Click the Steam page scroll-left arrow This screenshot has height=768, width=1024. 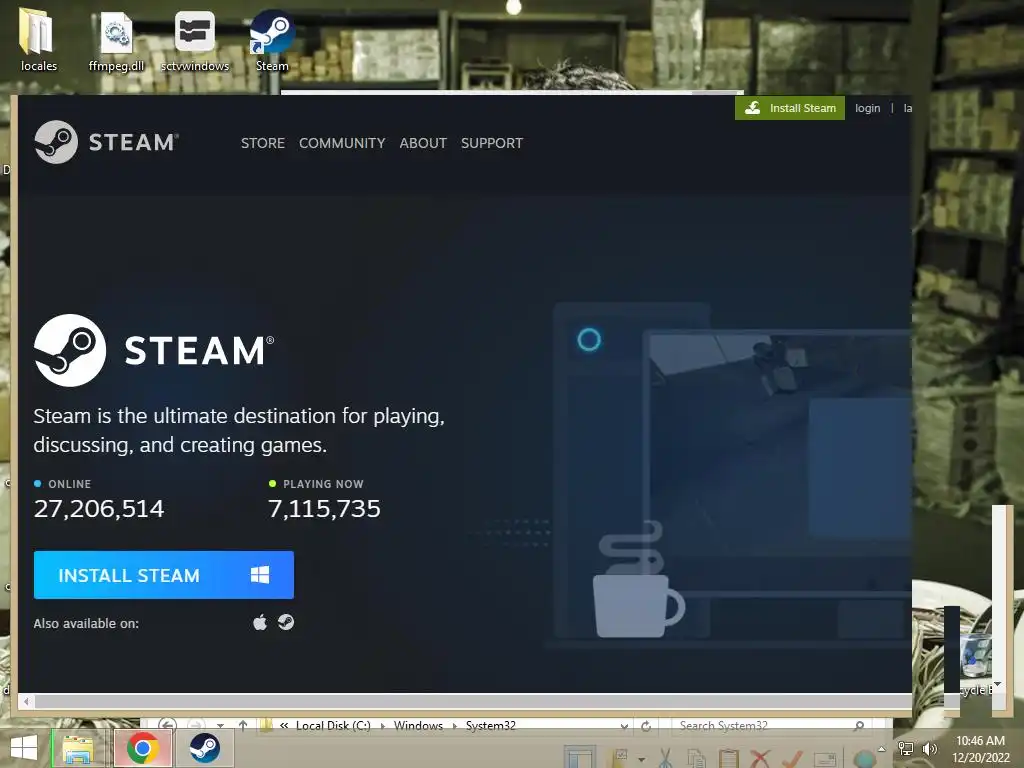click(x=26, y=701)
